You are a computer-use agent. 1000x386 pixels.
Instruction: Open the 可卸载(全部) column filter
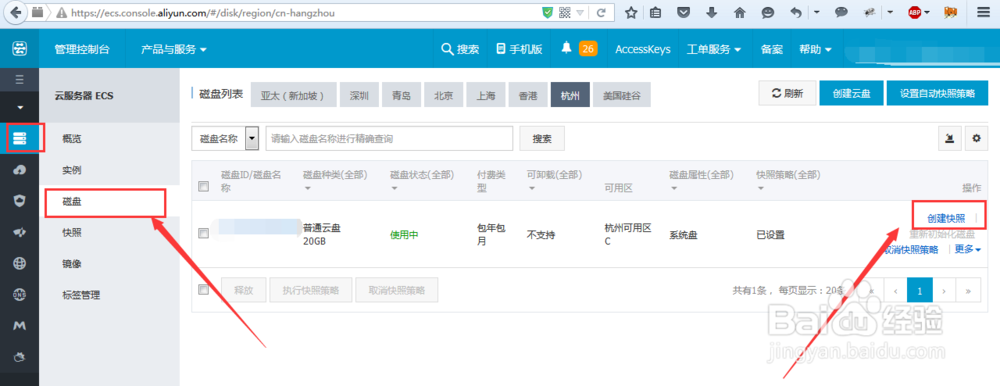pos(554,181)
